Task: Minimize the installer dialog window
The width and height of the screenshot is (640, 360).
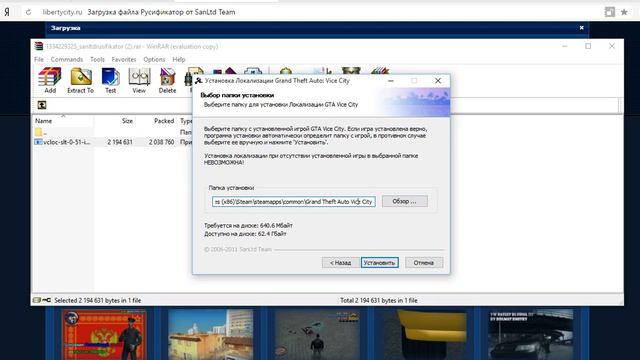Action: (391, 81)
